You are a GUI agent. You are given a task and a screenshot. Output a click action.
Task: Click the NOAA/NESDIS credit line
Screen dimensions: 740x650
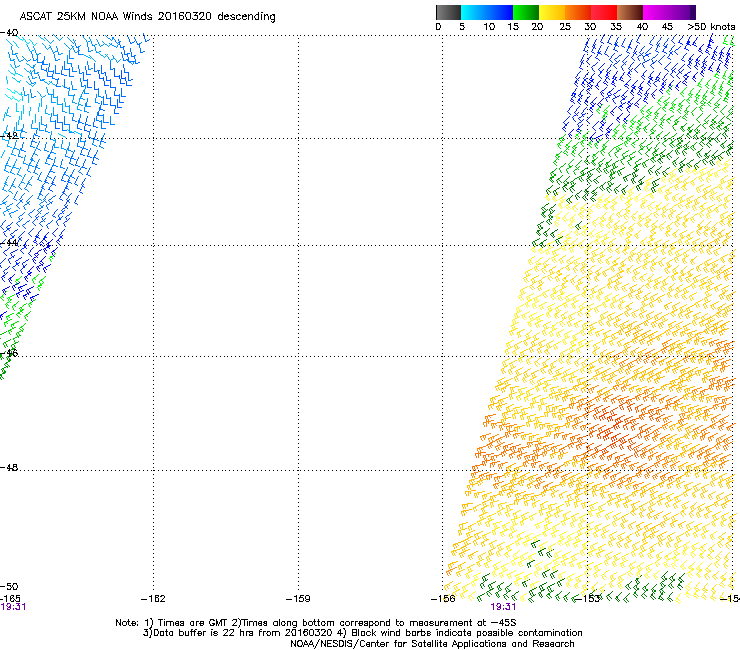point(432,644)
